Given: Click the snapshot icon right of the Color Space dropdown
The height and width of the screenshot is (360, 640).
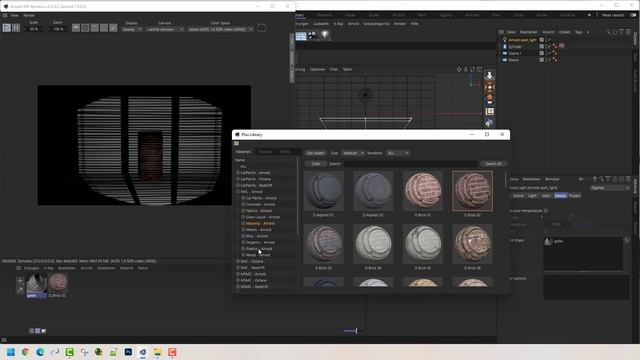Looking at the screenshot, I should pos(262,28).
